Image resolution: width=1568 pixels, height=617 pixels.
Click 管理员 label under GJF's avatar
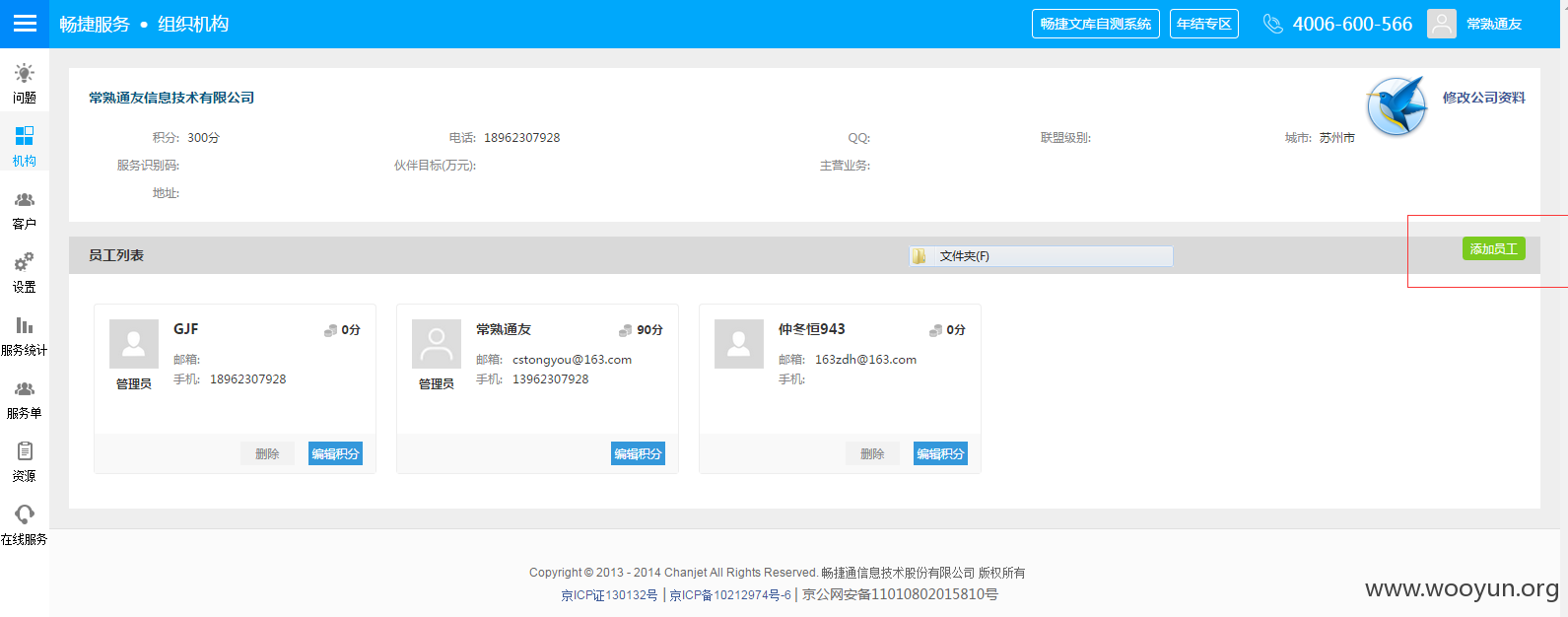pos(134,384)
